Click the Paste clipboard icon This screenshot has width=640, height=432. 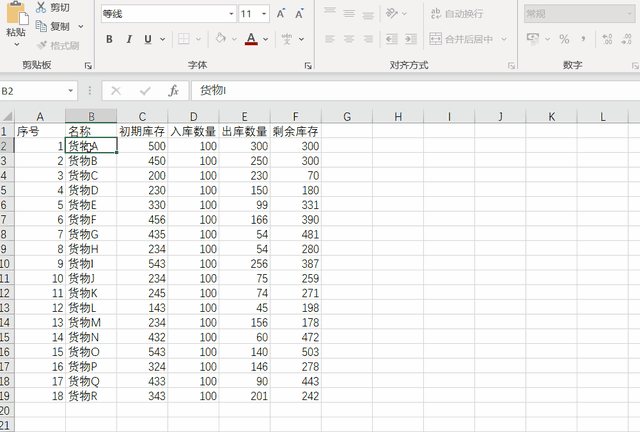17,13
